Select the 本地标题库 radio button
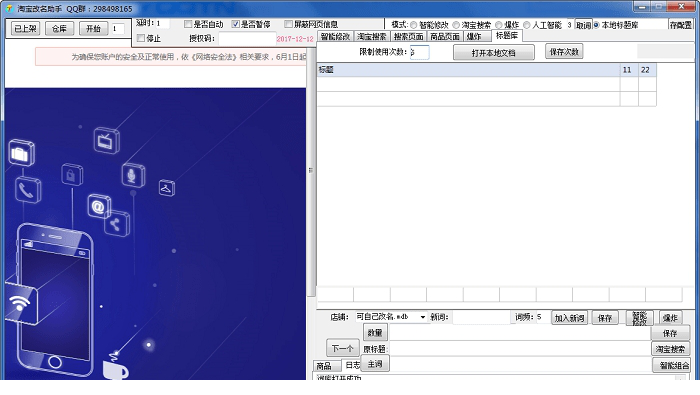 (x=596, y=25)
